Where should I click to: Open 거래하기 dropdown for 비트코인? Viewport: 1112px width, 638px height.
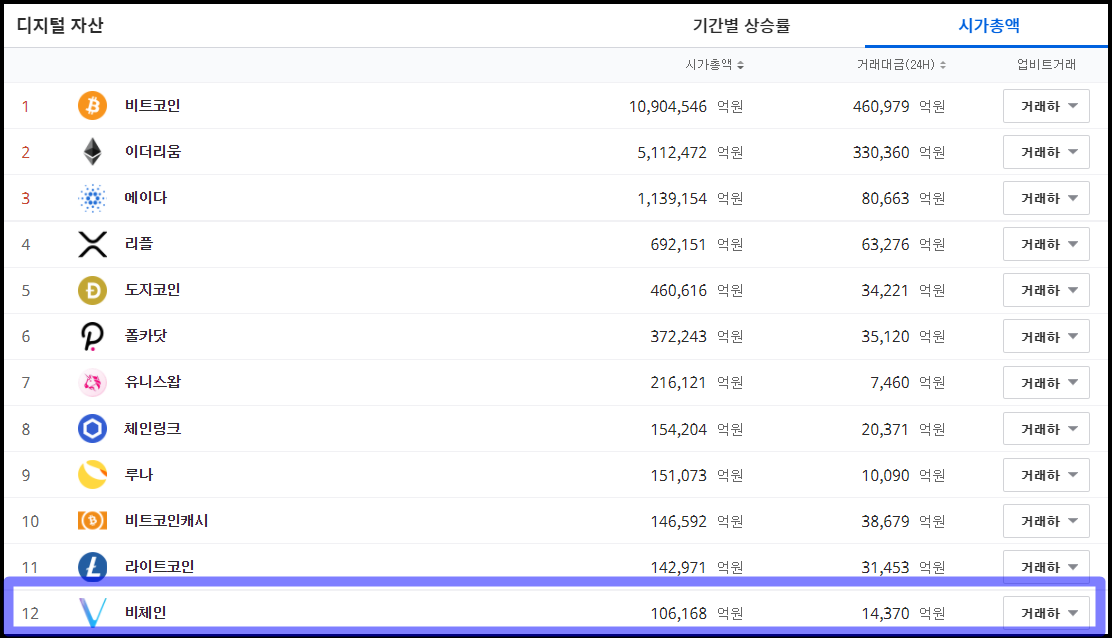coord(1046,106)
